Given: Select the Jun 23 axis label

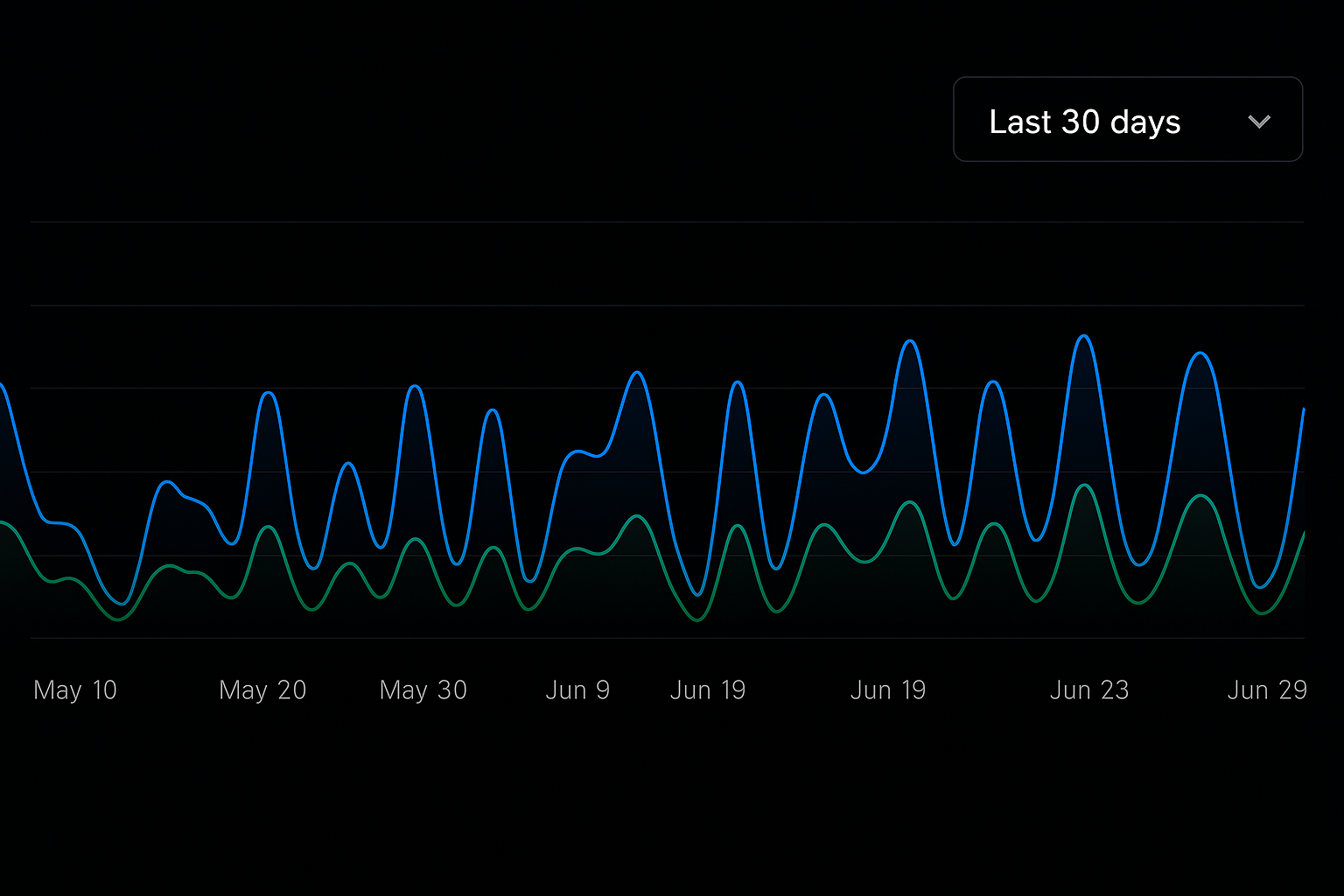Looking at the screenshot, I should coord(1089,689).
